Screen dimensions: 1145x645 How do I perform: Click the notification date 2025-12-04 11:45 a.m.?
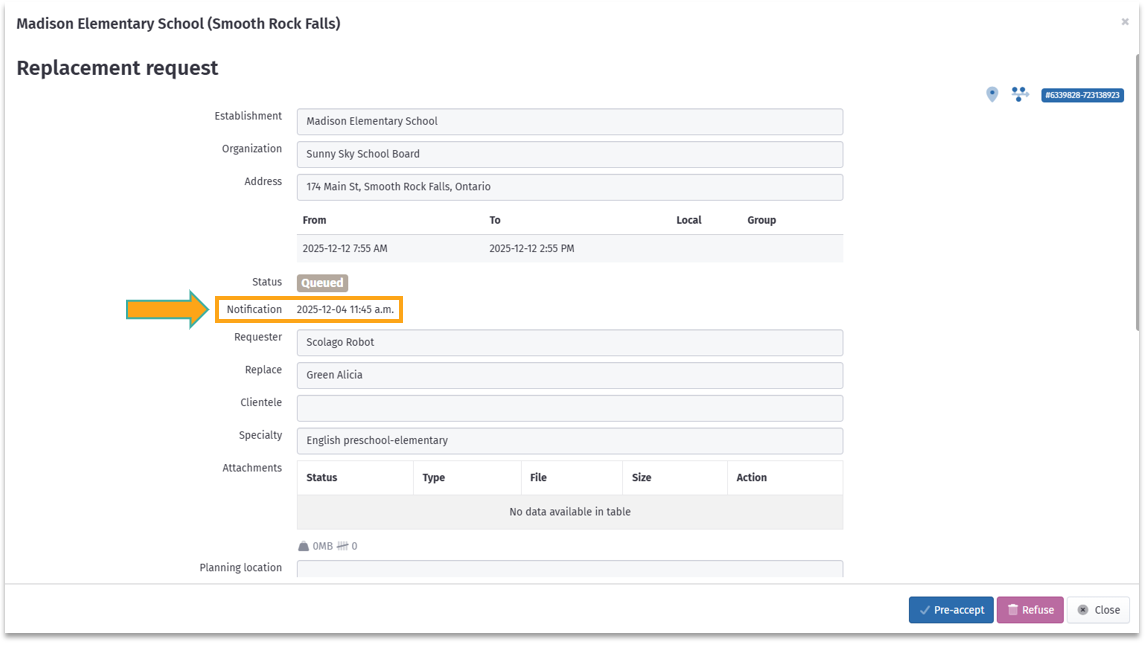click(345, 310)
